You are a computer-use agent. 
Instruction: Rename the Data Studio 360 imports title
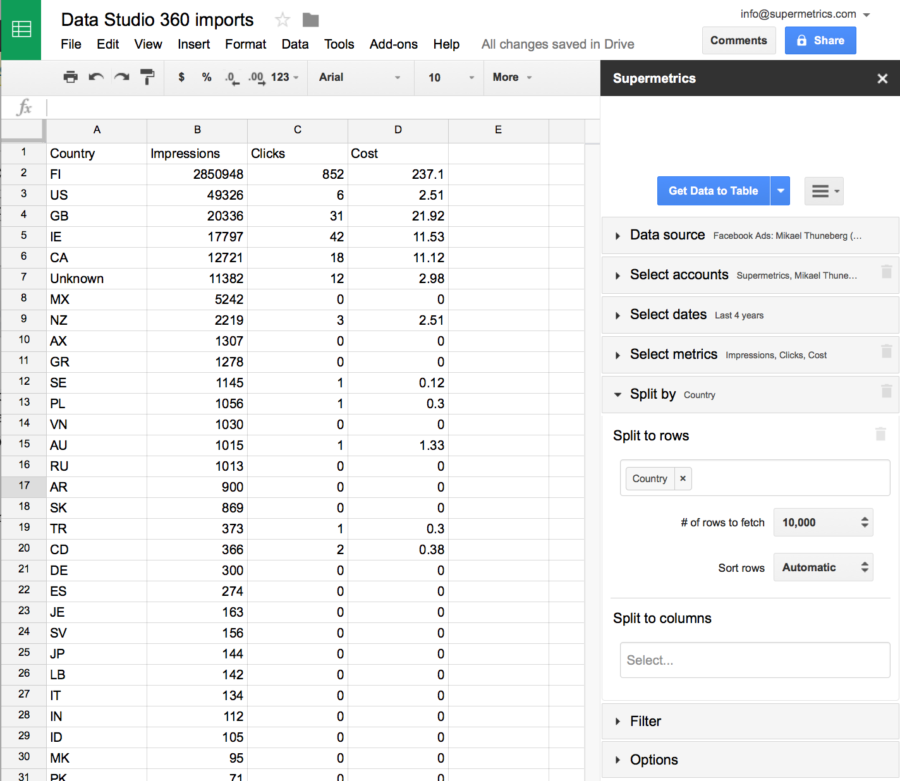tap(157, 20)
